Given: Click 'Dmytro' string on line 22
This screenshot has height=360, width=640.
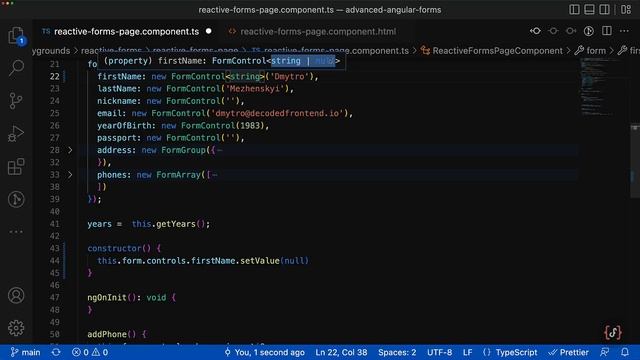Looking at the screenshot, I should pyautogui.click(x=289, y=76).
